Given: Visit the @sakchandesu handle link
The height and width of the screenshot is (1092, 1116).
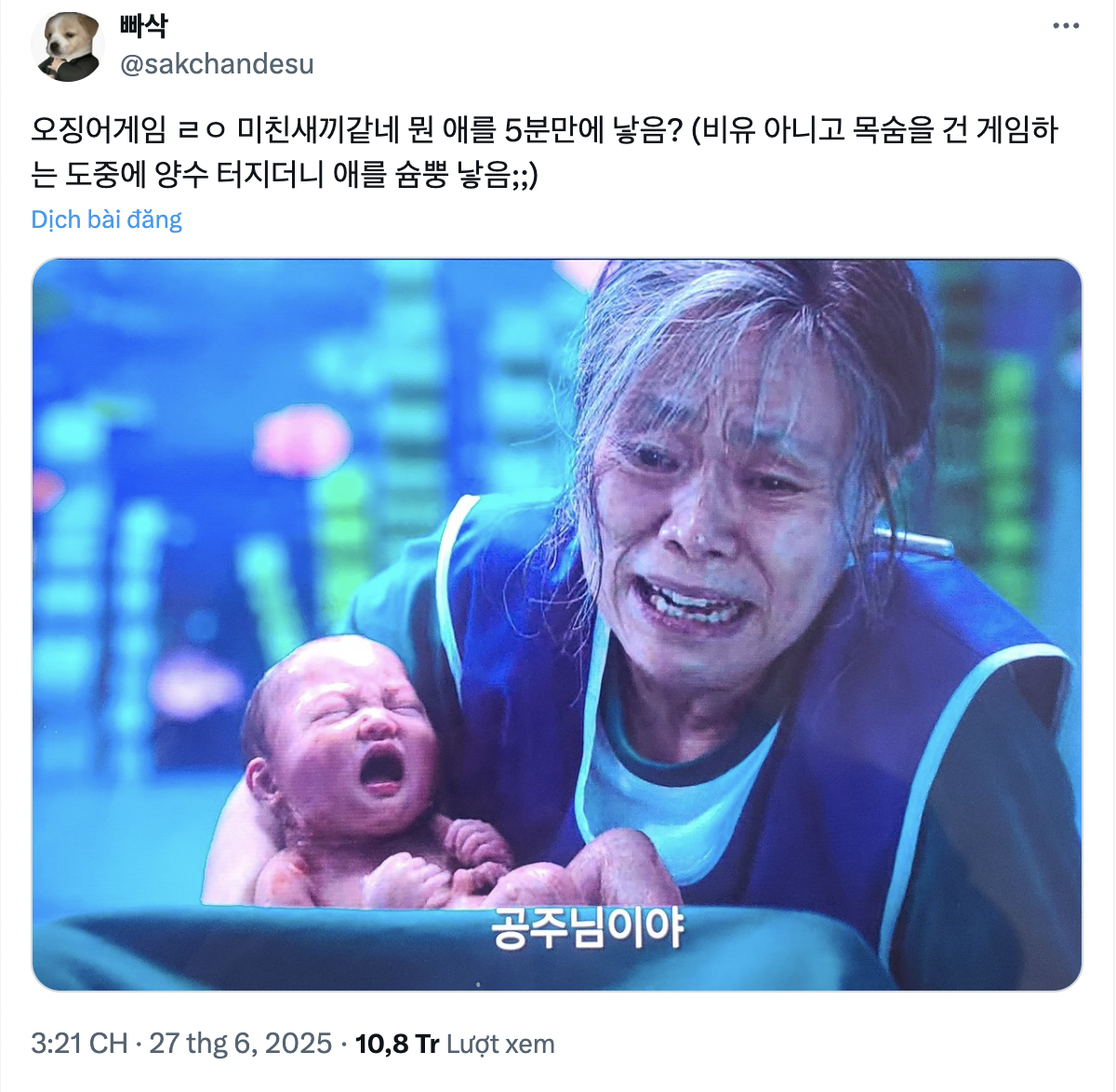Looking at the screenshot, I should click(x=217, y=64).
